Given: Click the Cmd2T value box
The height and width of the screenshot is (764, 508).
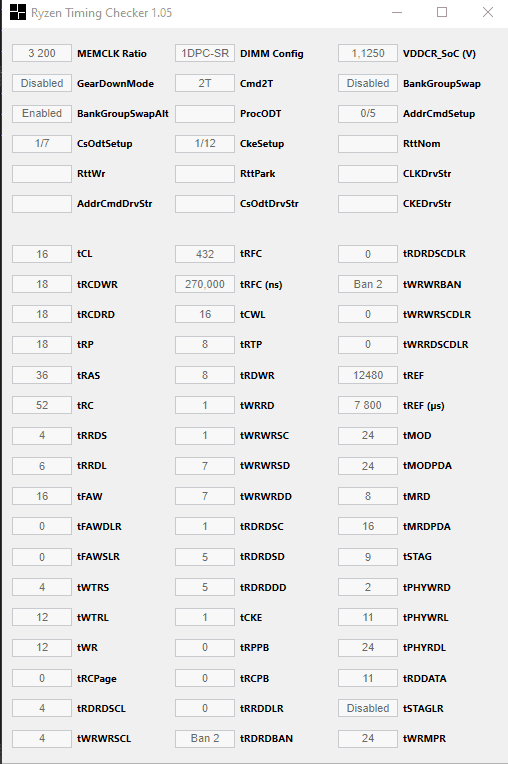Looking at the screenshot, I should 205,83.
